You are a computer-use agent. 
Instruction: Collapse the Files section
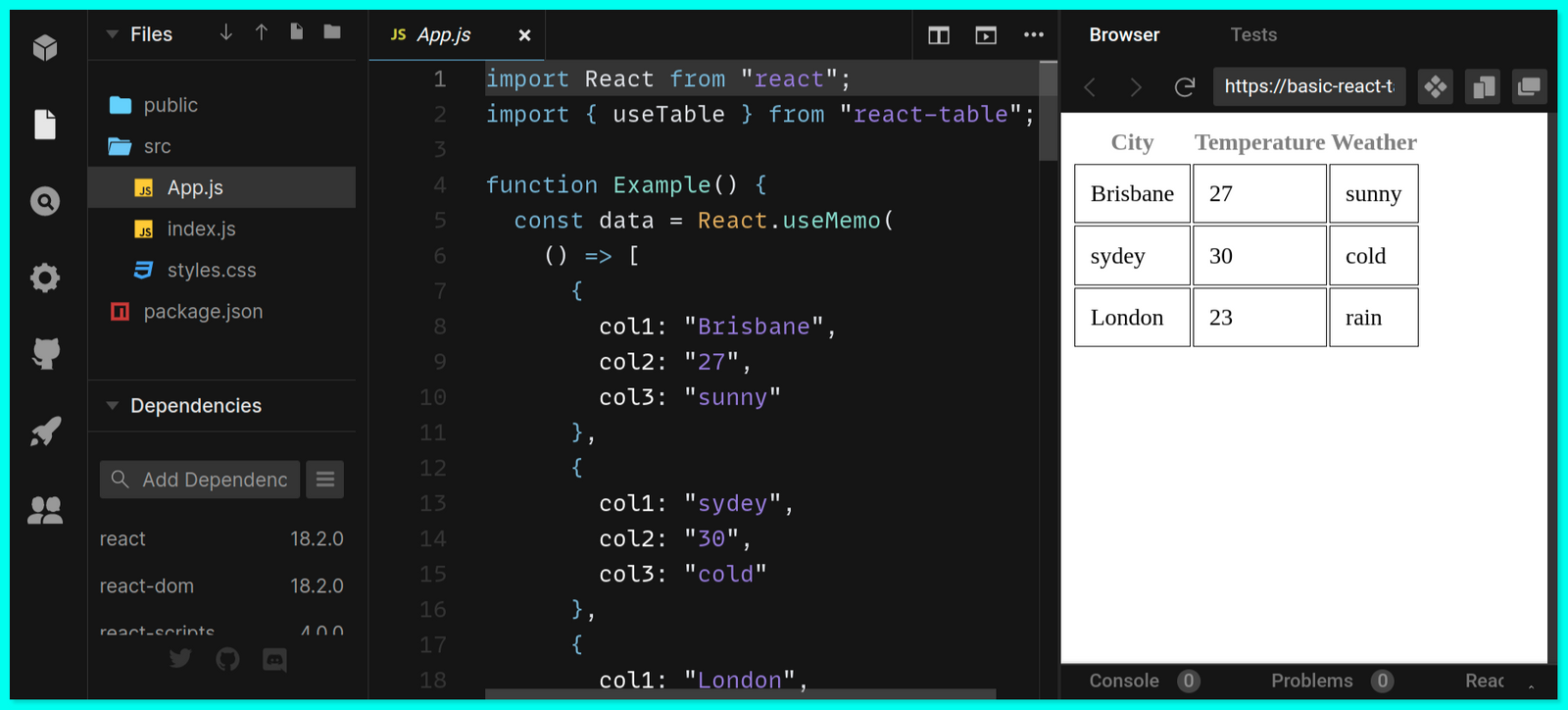pos(113,34)
